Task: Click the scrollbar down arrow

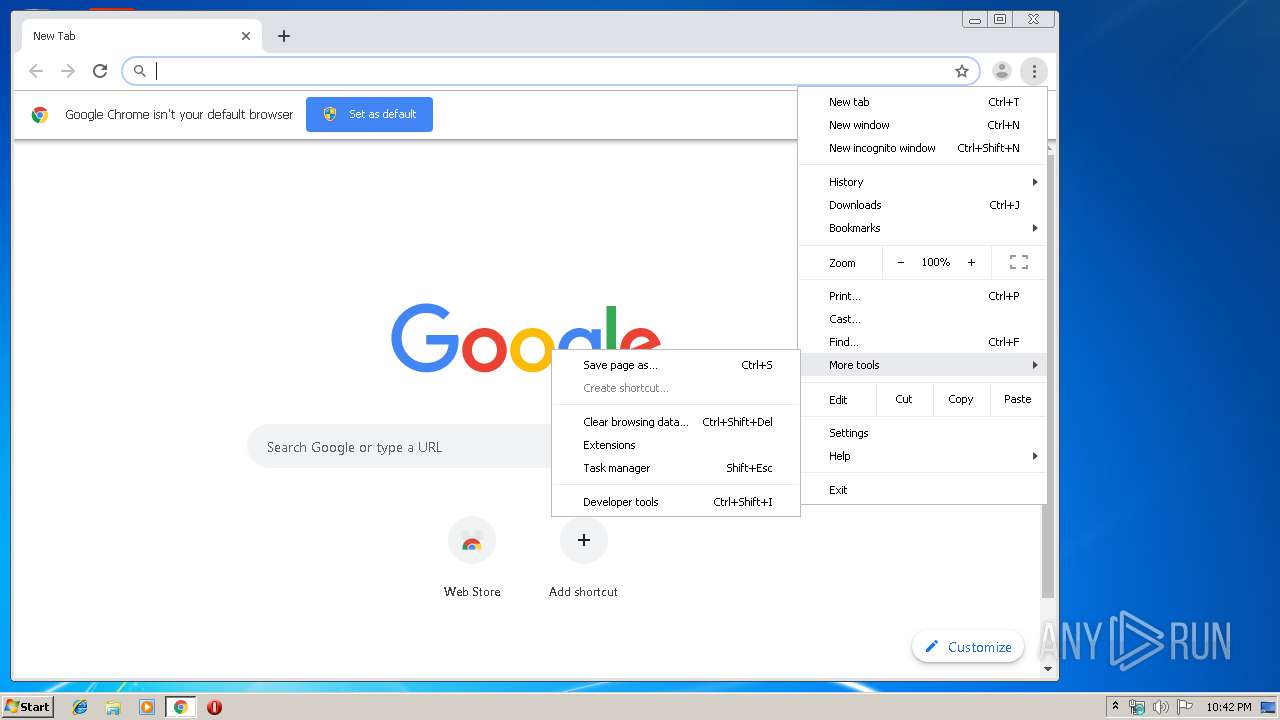Action: 1048,668
